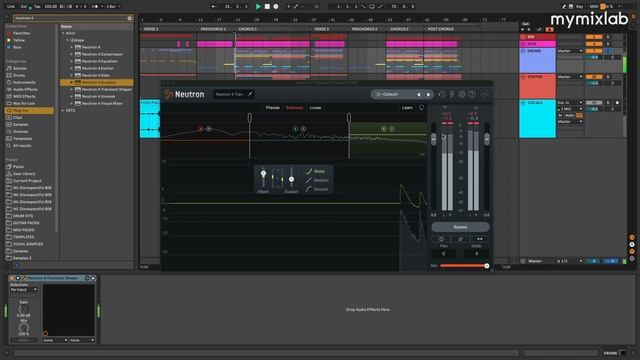
Task: Open DRUMS track output Master dropdown
Action: coord(570,51)
